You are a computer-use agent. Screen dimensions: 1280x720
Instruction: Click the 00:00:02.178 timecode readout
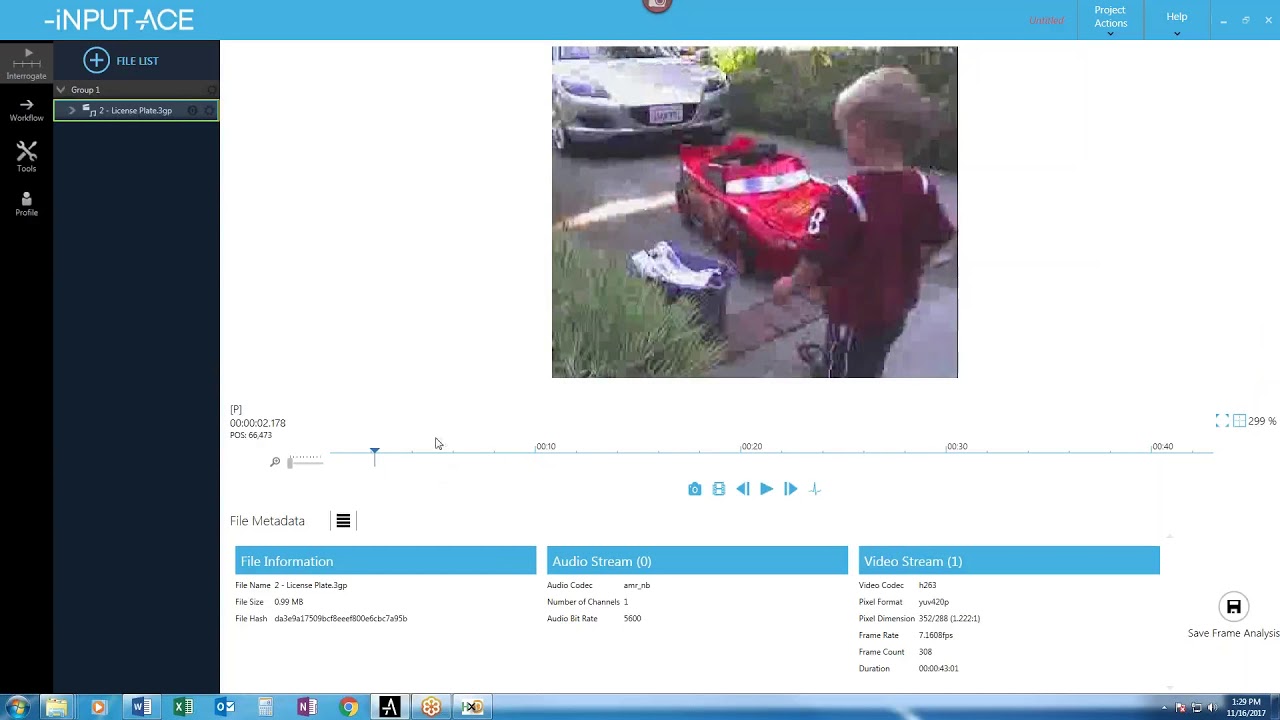[x=258, y=423]
